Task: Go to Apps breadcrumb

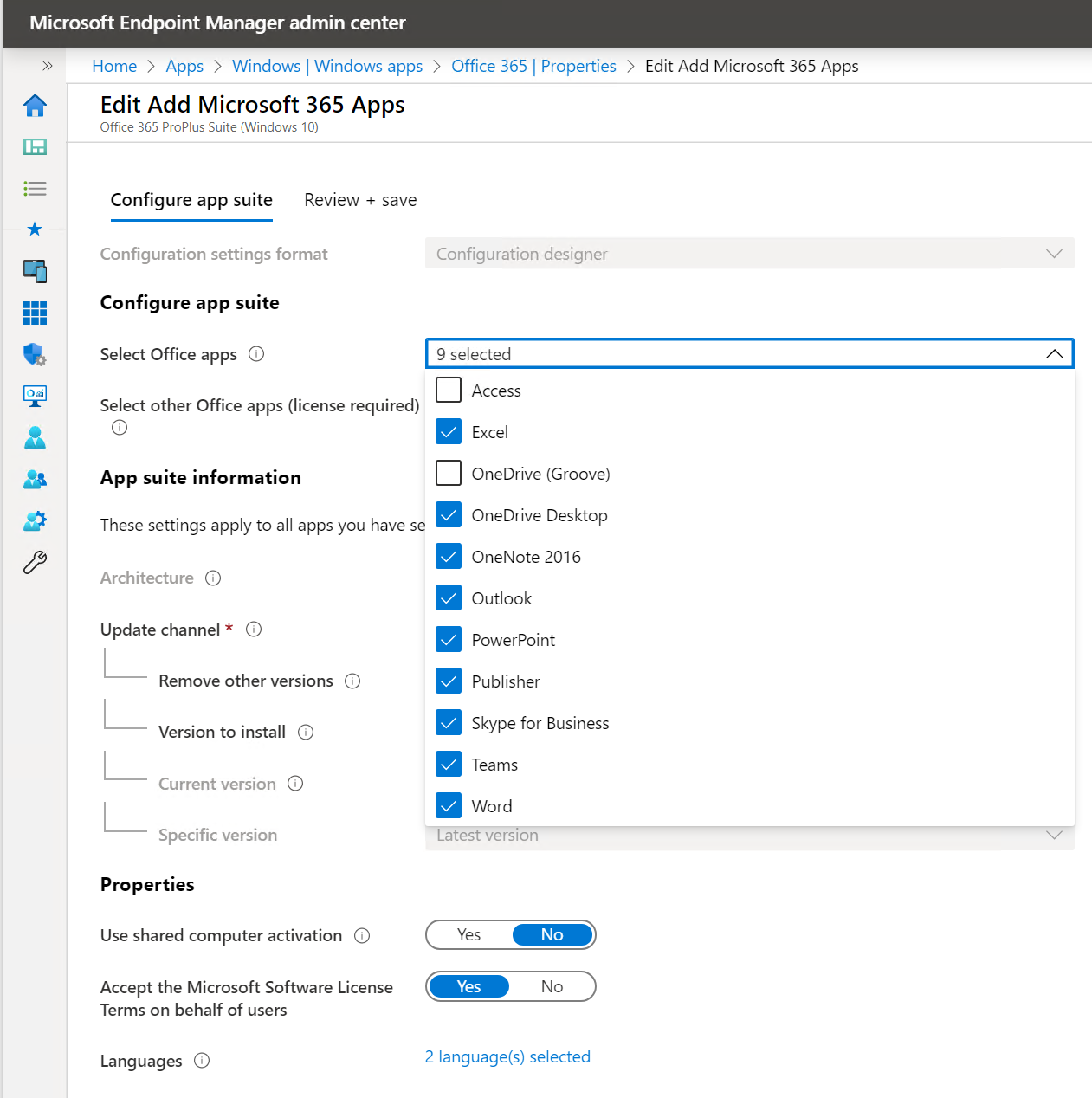Action: 184,66
